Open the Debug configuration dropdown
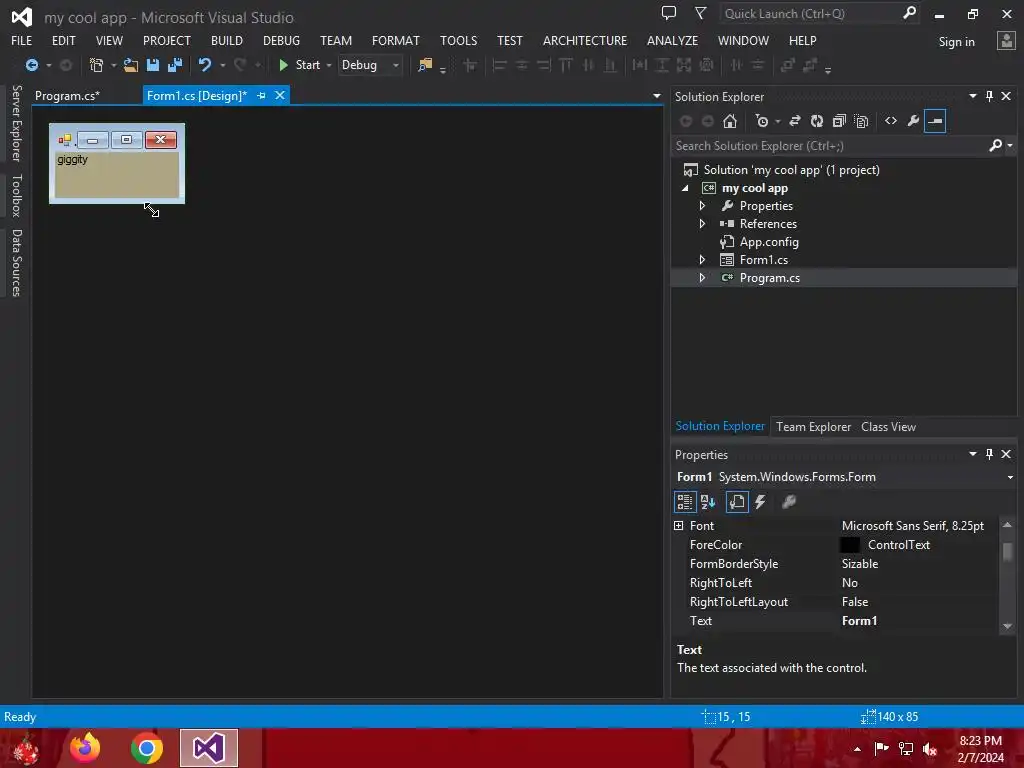 click(x=396, y=65)
